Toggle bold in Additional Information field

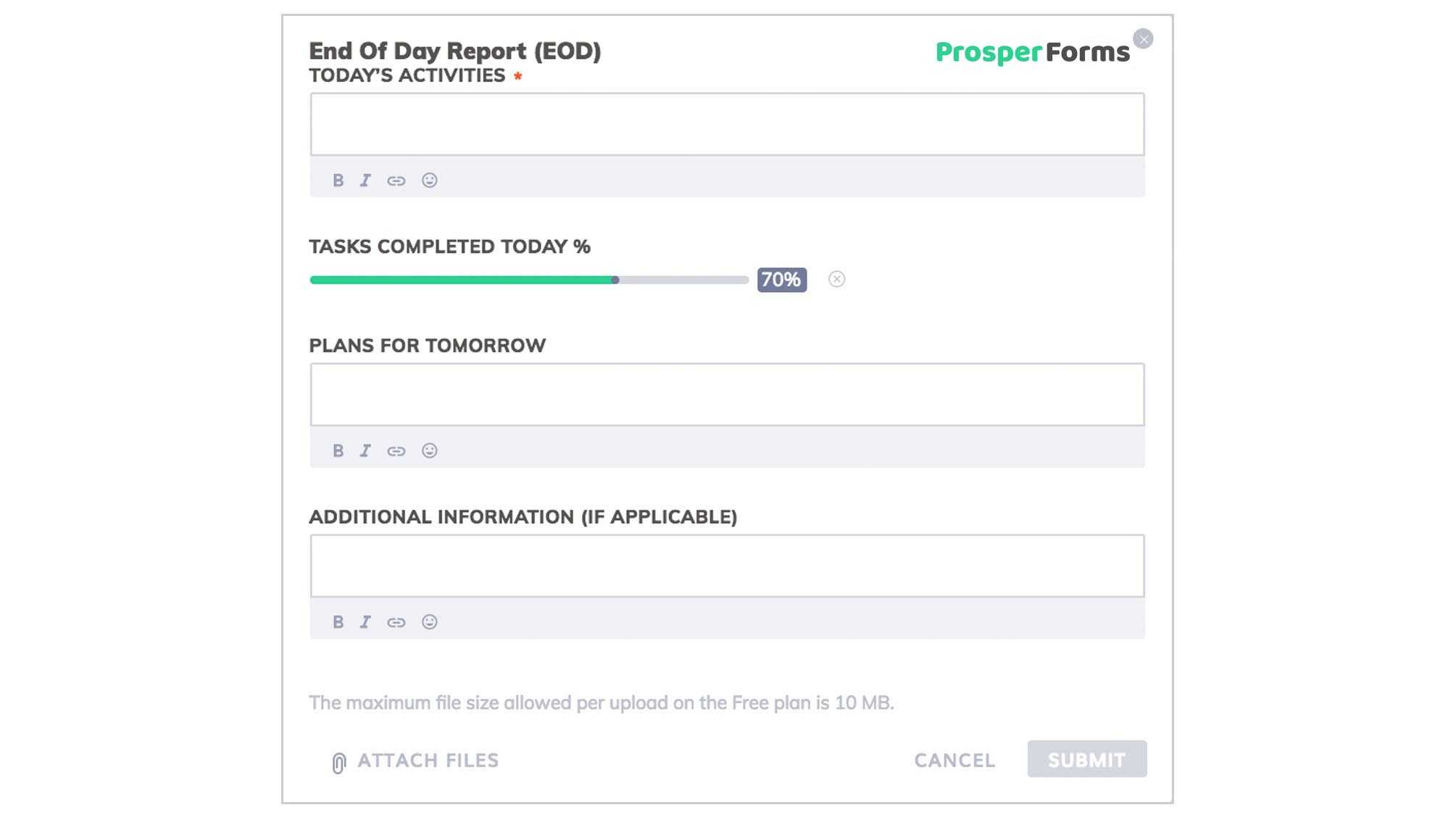pyautogui.click(x=338, y=622)
